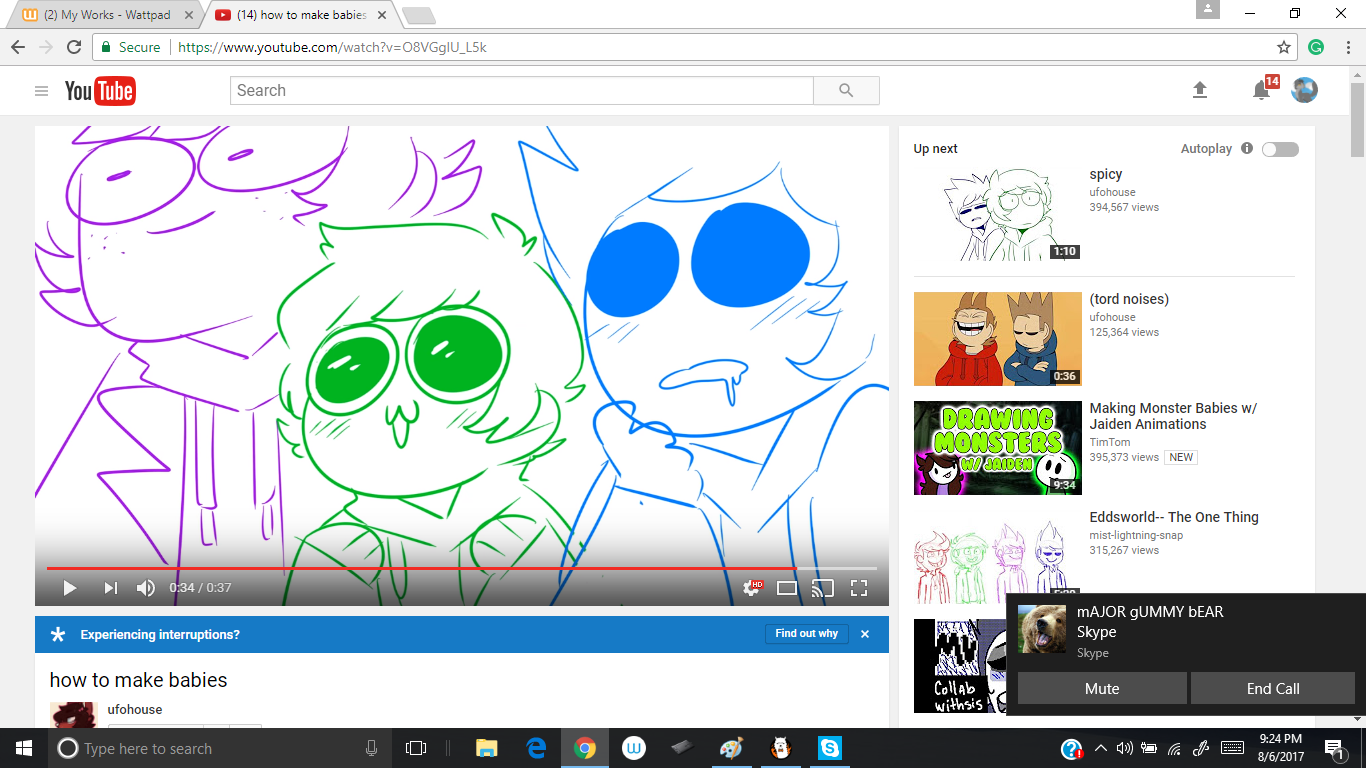Open the system volume control
1366x768 pixels.
pyautogui.click(x=1125, y=748)
